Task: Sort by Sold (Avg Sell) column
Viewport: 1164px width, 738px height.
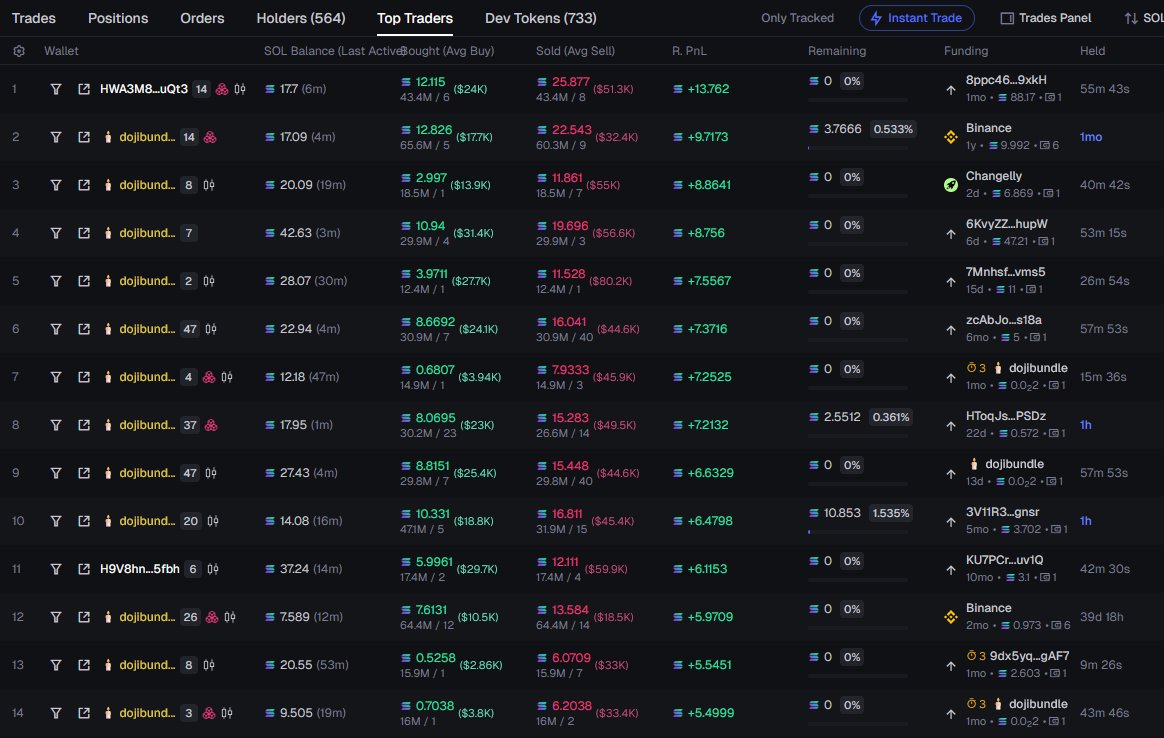Action: 575,51
